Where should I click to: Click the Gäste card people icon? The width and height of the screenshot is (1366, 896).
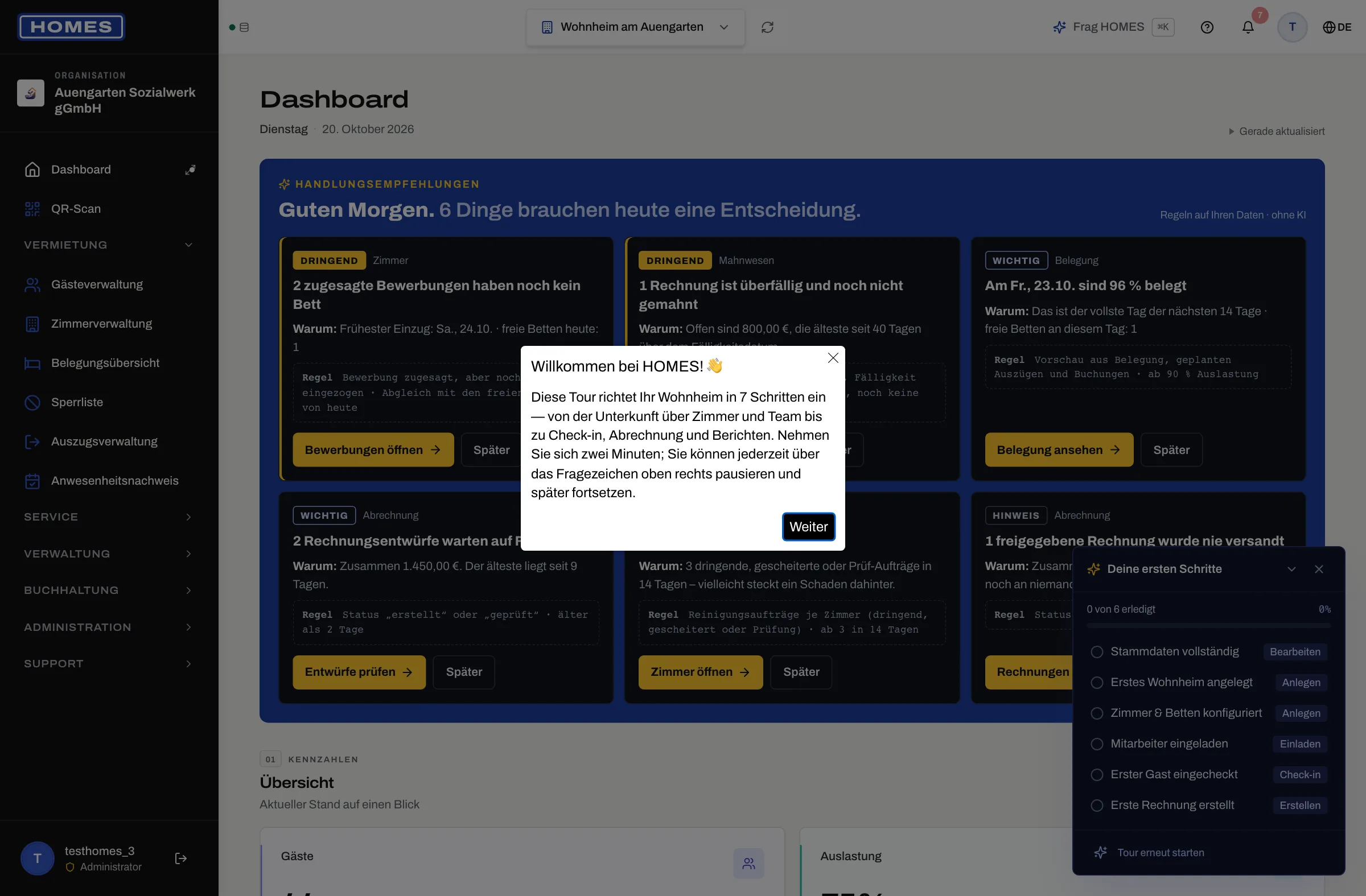tap(748, 864)
